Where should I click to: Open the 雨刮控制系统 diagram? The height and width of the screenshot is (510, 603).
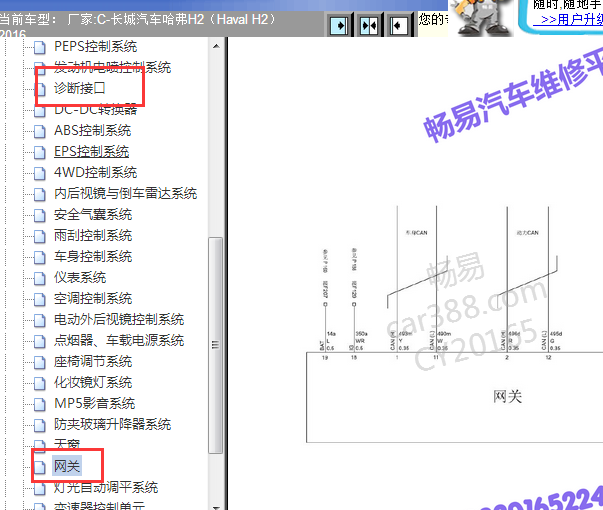tap(93, 235)
